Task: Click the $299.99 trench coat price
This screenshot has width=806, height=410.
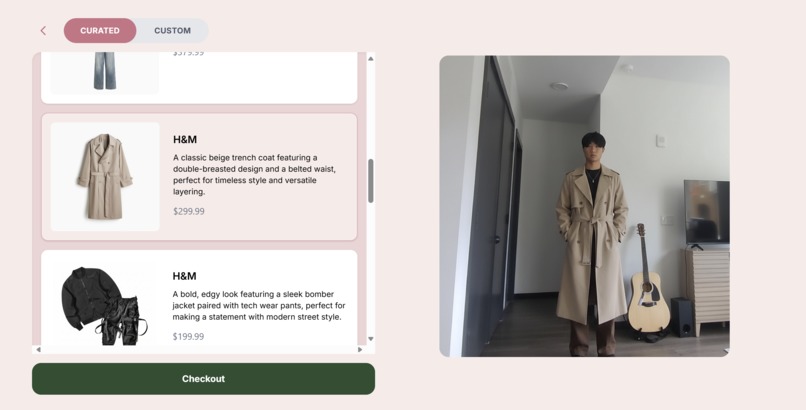Action: pyautogui.click(x=189, y=211)
